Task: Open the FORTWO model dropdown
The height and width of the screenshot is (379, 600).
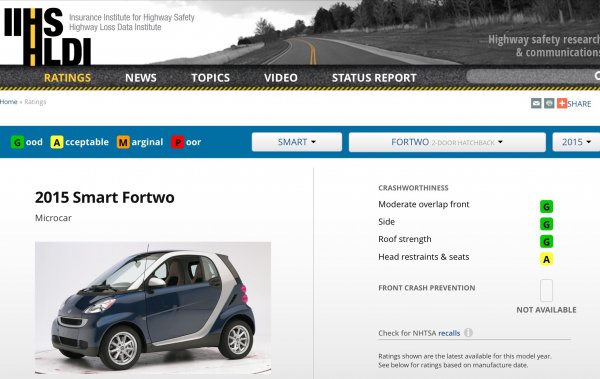Action: [447, 142]
